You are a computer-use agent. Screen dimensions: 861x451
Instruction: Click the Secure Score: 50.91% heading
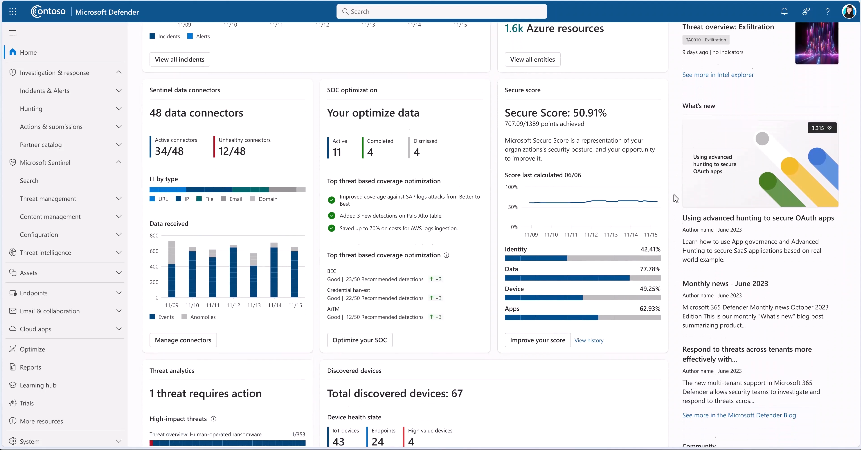556,113
